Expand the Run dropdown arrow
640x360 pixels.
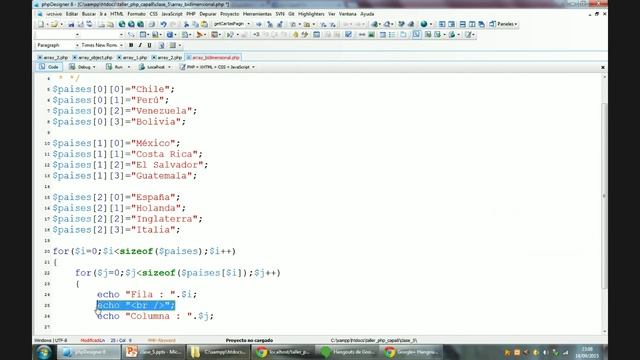129,67
